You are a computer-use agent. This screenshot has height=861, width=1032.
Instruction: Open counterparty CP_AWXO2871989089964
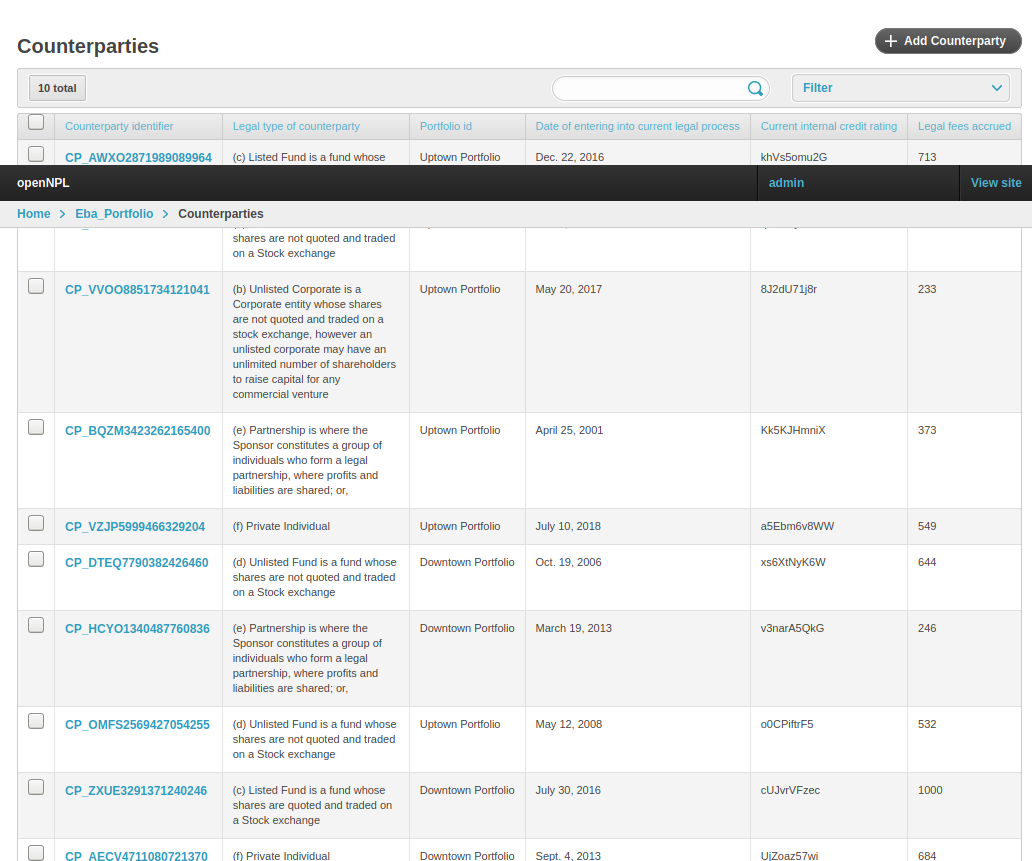(138, 157)
